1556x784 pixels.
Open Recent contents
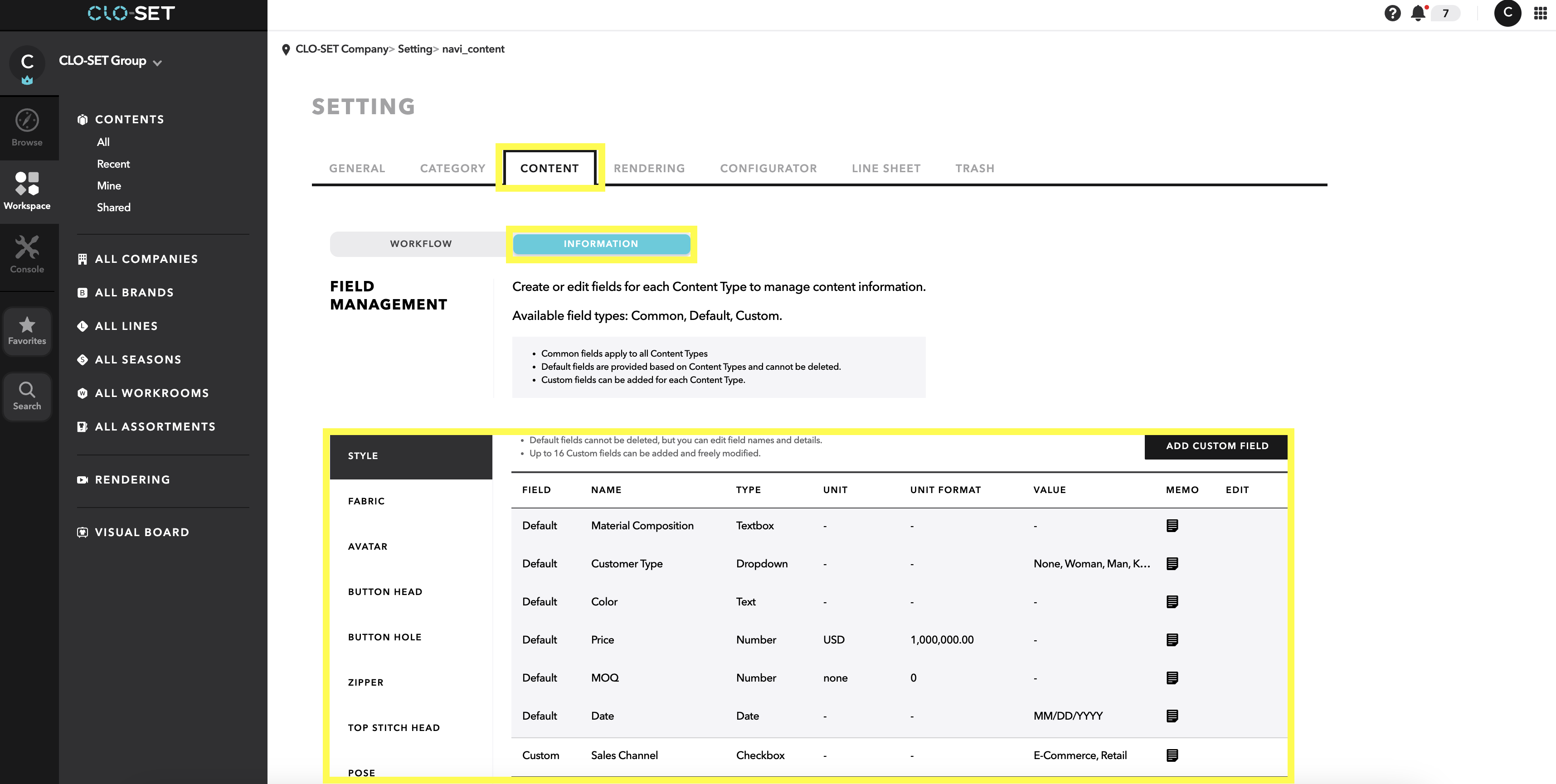click(113, 164)
